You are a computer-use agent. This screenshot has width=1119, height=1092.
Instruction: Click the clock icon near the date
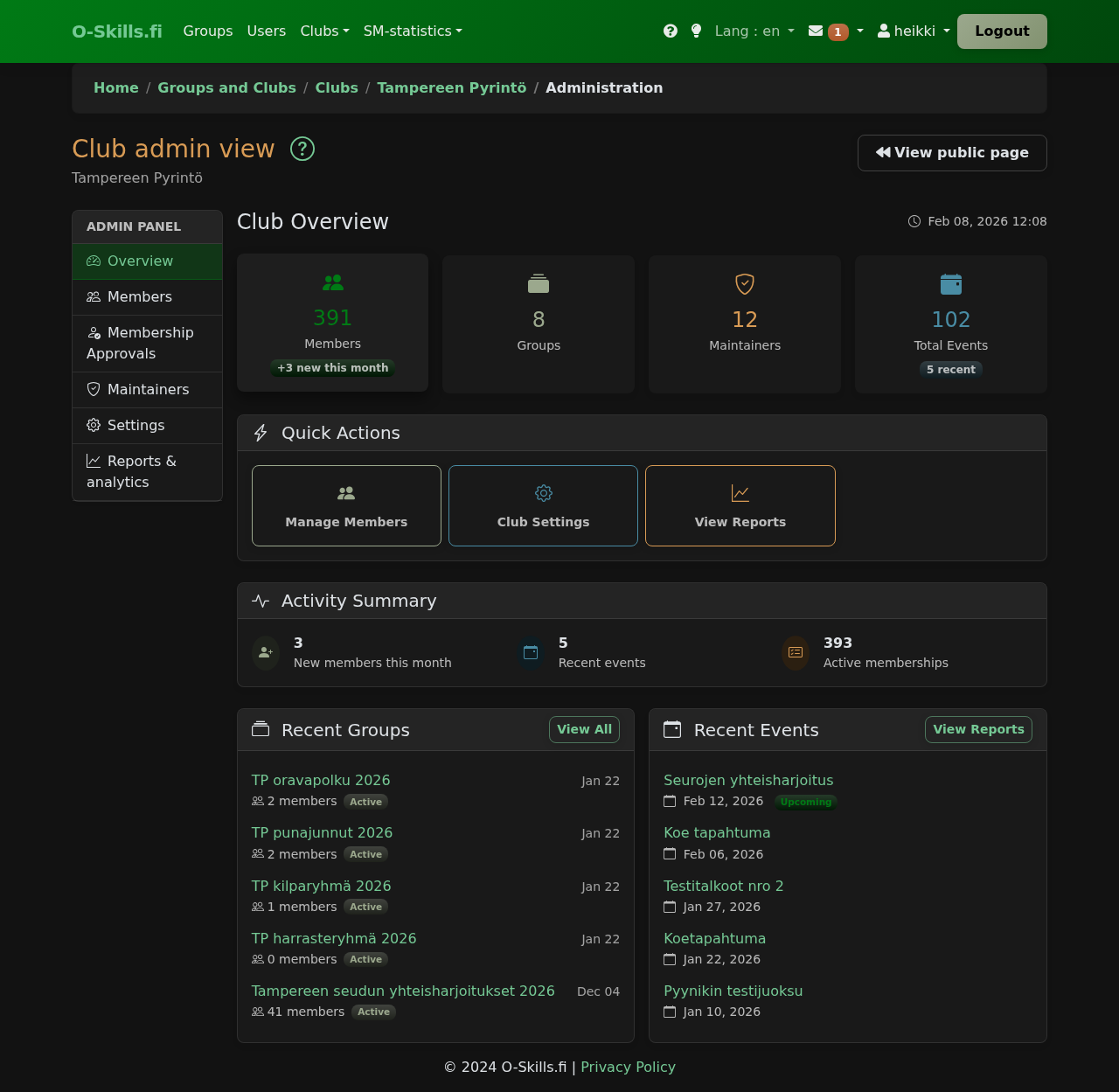(914, 221)
